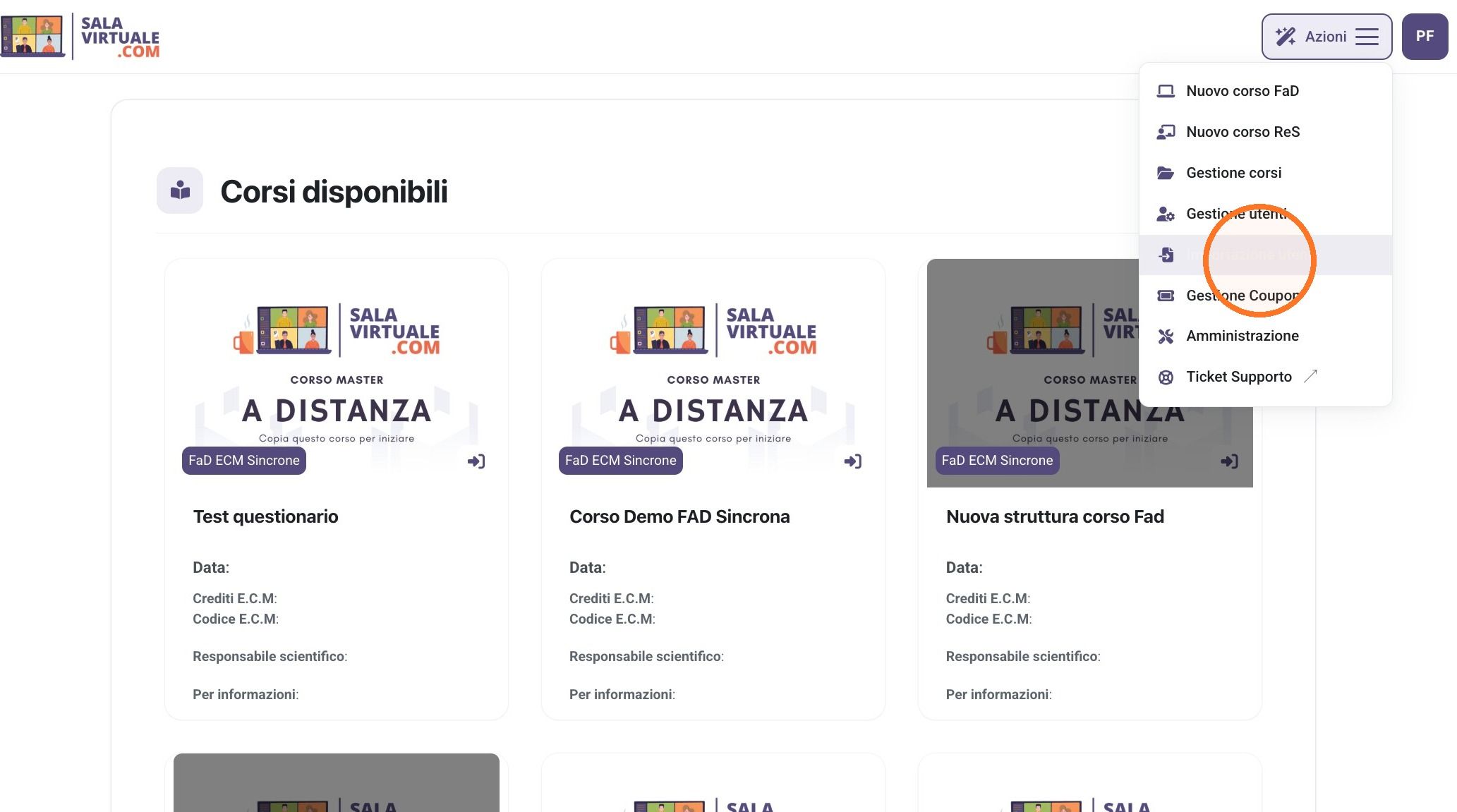Click the Sala Virtuale logo in header
This screenshot has width=1457, height=812.
80,37
